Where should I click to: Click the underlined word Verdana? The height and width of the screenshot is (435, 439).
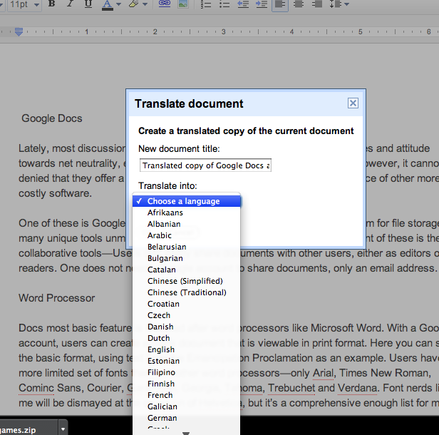click(x=357, y=388)
